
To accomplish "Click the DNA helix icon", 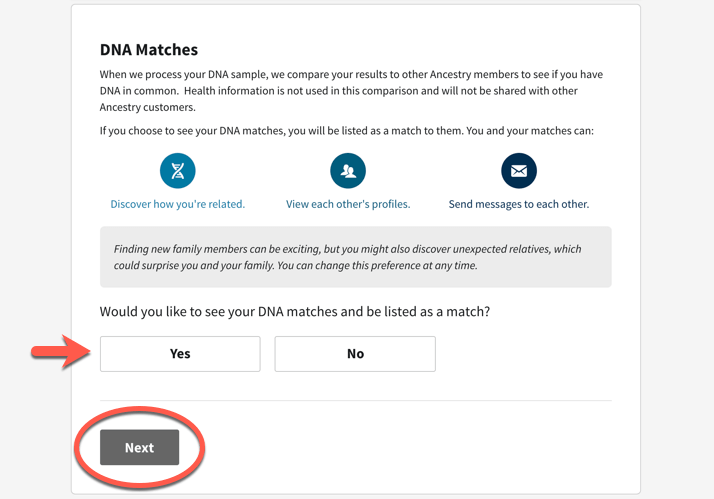I will [x=178, y=171].
